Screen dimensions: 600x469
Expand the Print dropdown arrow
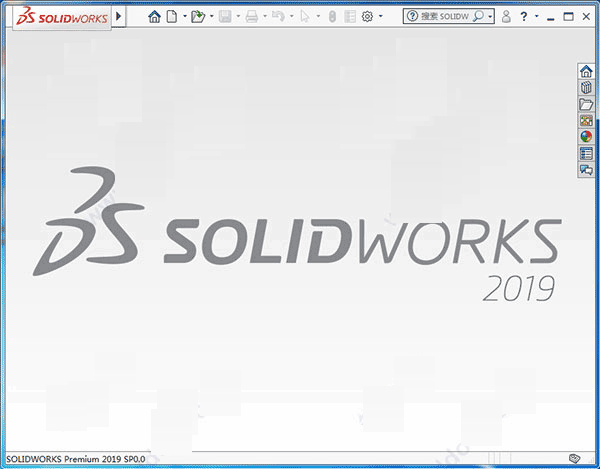pos(265,16)
